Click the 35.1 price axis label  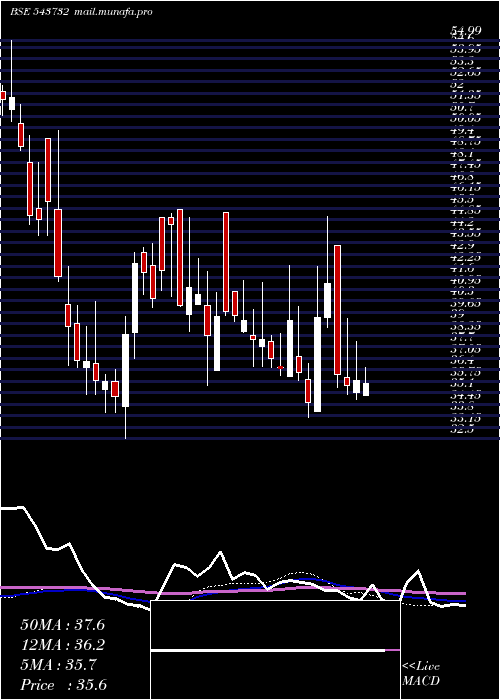pos(463,383)
